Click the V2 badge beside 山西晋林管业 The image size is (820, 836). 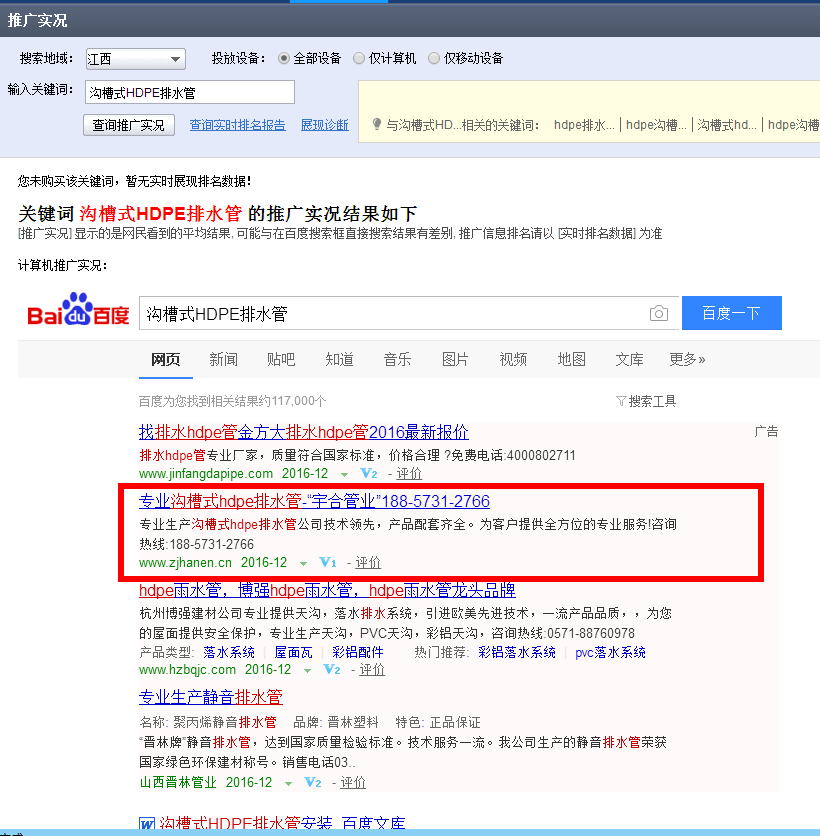pyautogui.click(x=312, y=782)
